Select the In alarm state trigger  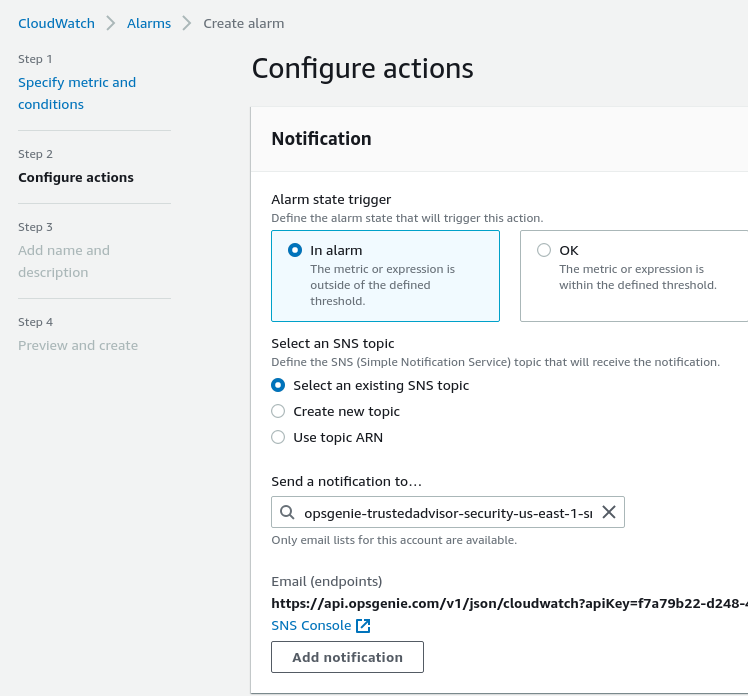(385, 276)
